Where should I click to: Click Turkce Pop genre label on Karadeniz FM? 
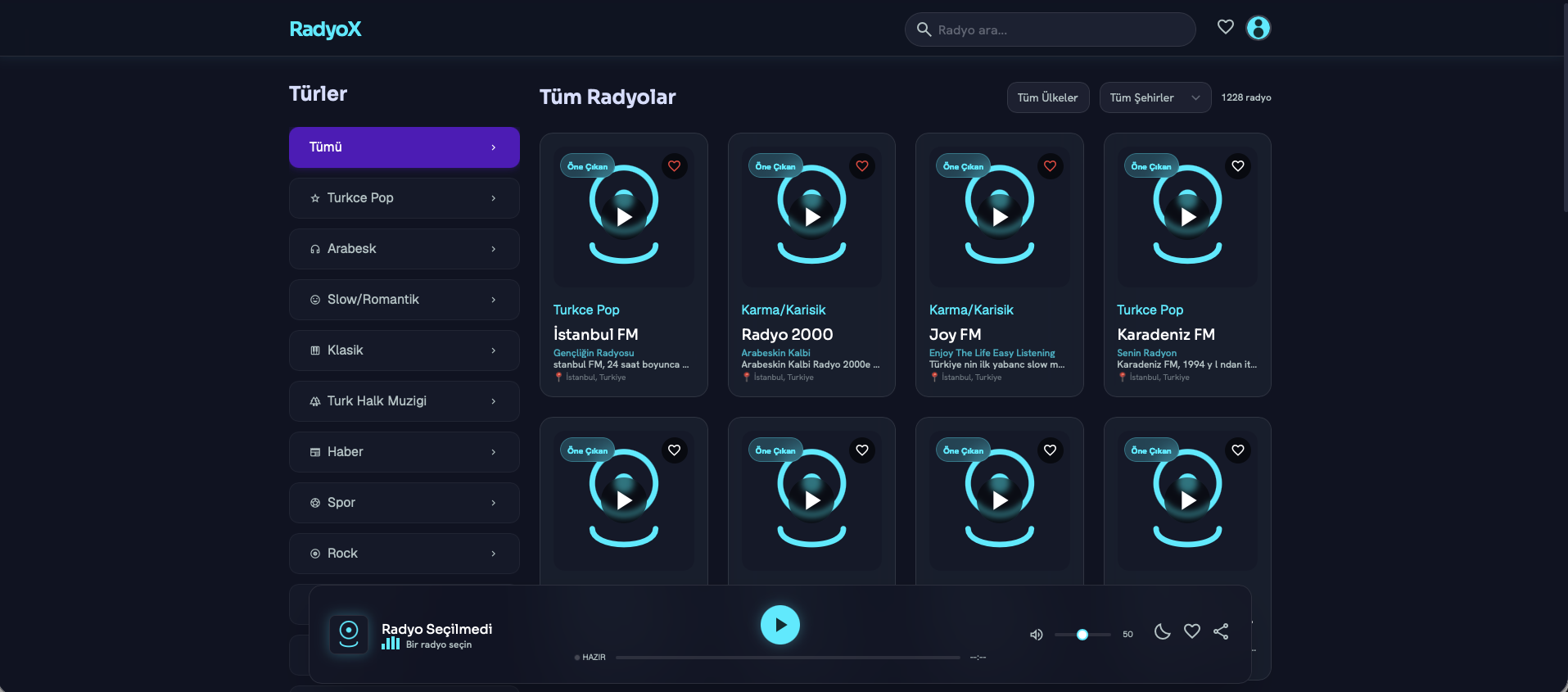1150,310
